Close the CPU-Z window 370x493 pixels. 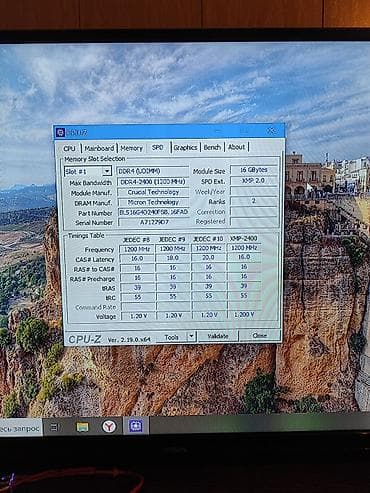click(x=272, y=131)
